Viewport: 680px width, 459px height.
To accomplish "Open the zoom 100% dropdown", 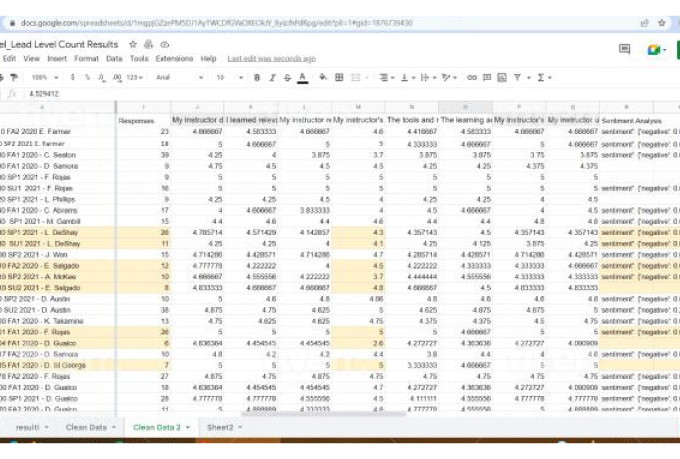I will (x=45, y=77).
